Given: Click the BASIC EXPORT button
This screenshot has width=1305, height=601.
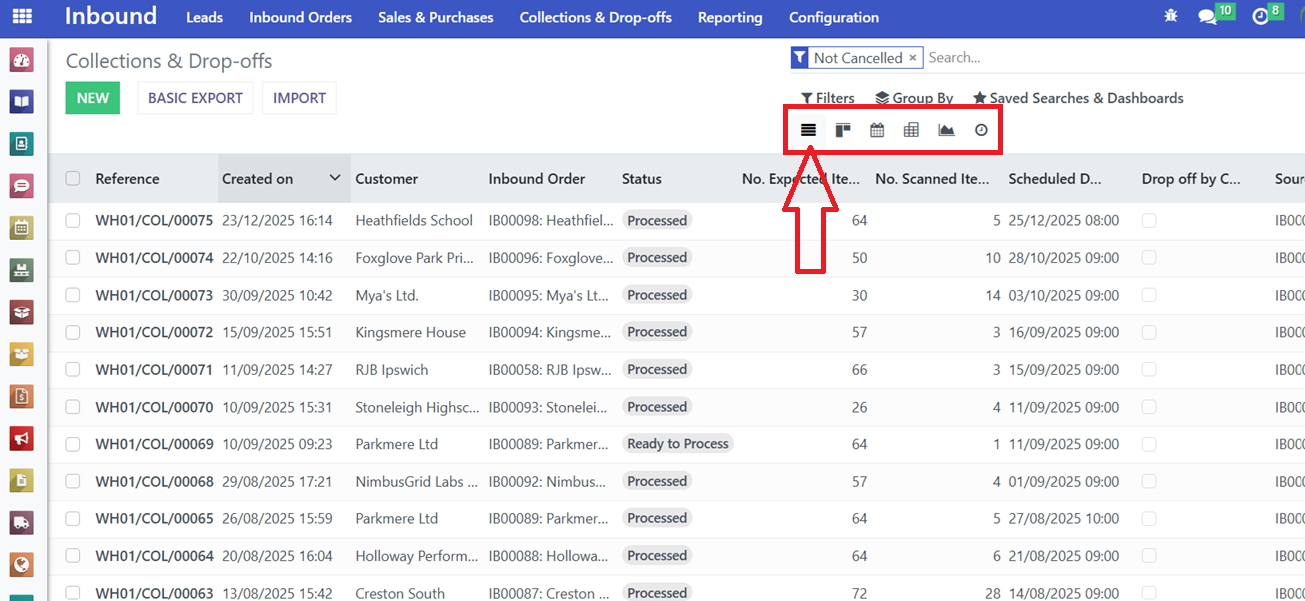Looking at the screenshot, I should tap(195, 98).
